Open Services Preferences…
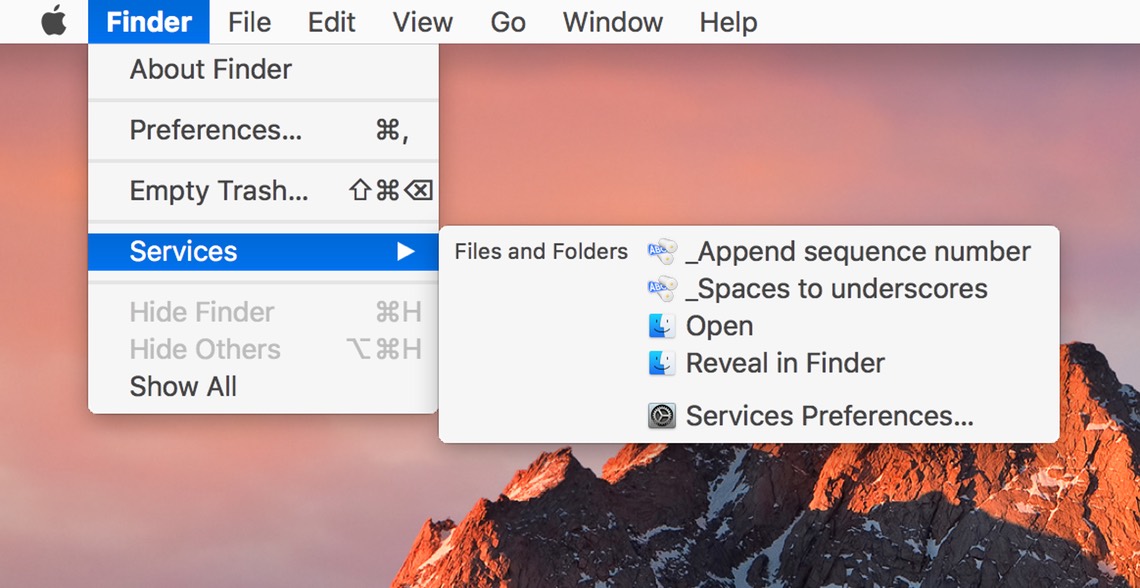Image resolution: width=1140 pixels, height=588 pixels. click(830, 416)
